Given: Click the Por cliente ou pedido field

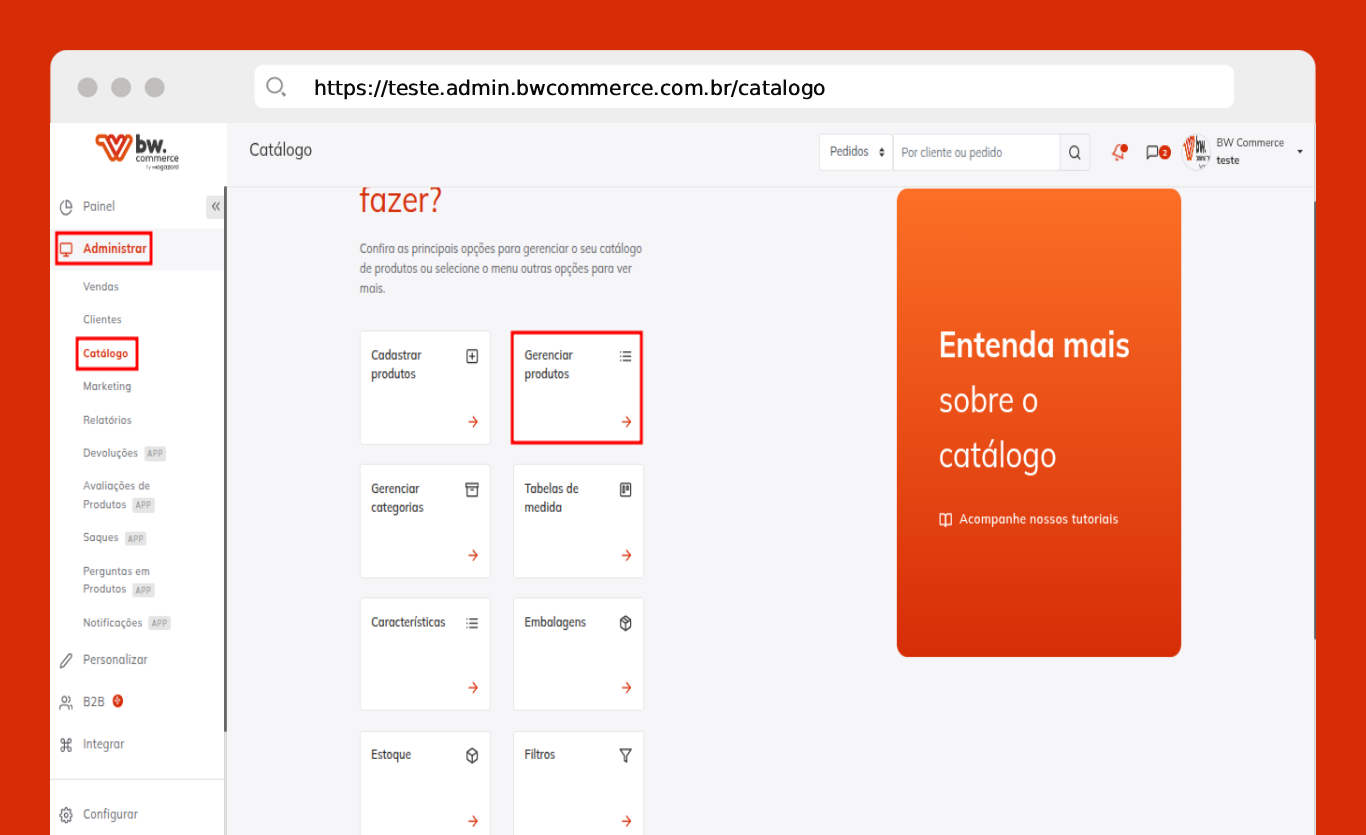Looking at the screenshot, I should pyautogui.click(x=975, y=152).
